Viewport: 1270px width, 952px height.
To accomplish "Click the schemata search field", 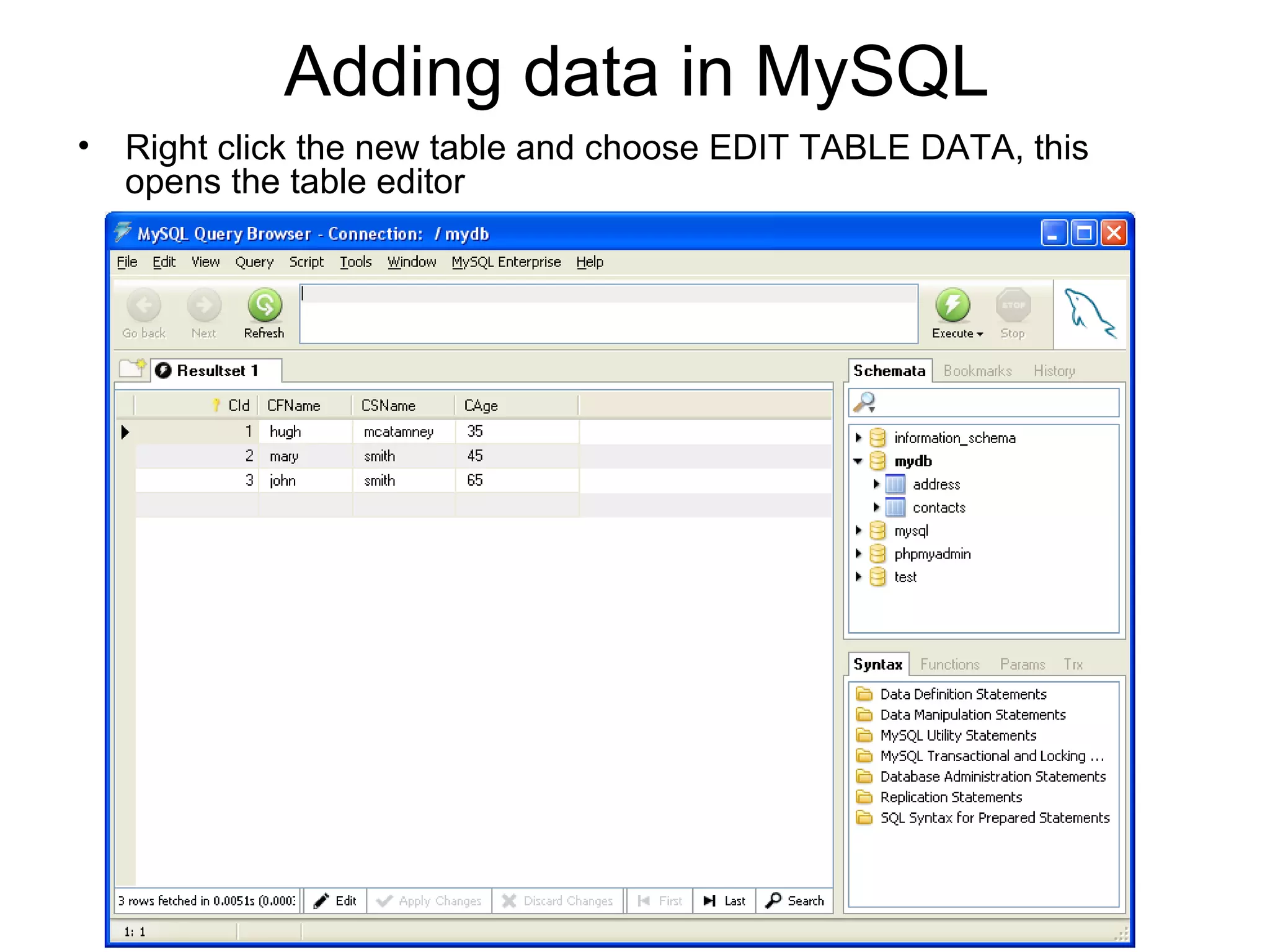I will 984,403.
